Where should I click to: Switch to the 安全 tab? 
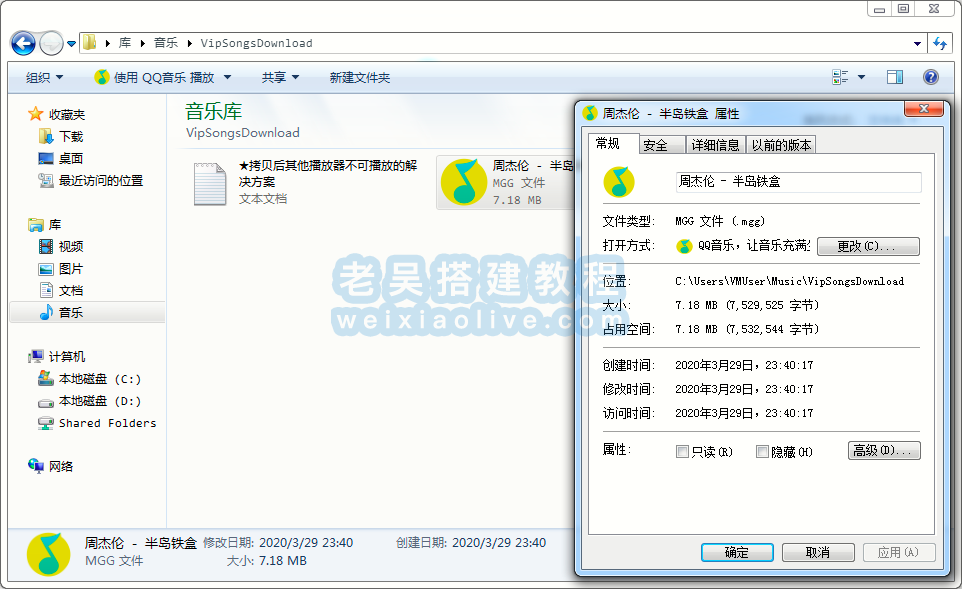pyautogui.click(x=662, y=145)
